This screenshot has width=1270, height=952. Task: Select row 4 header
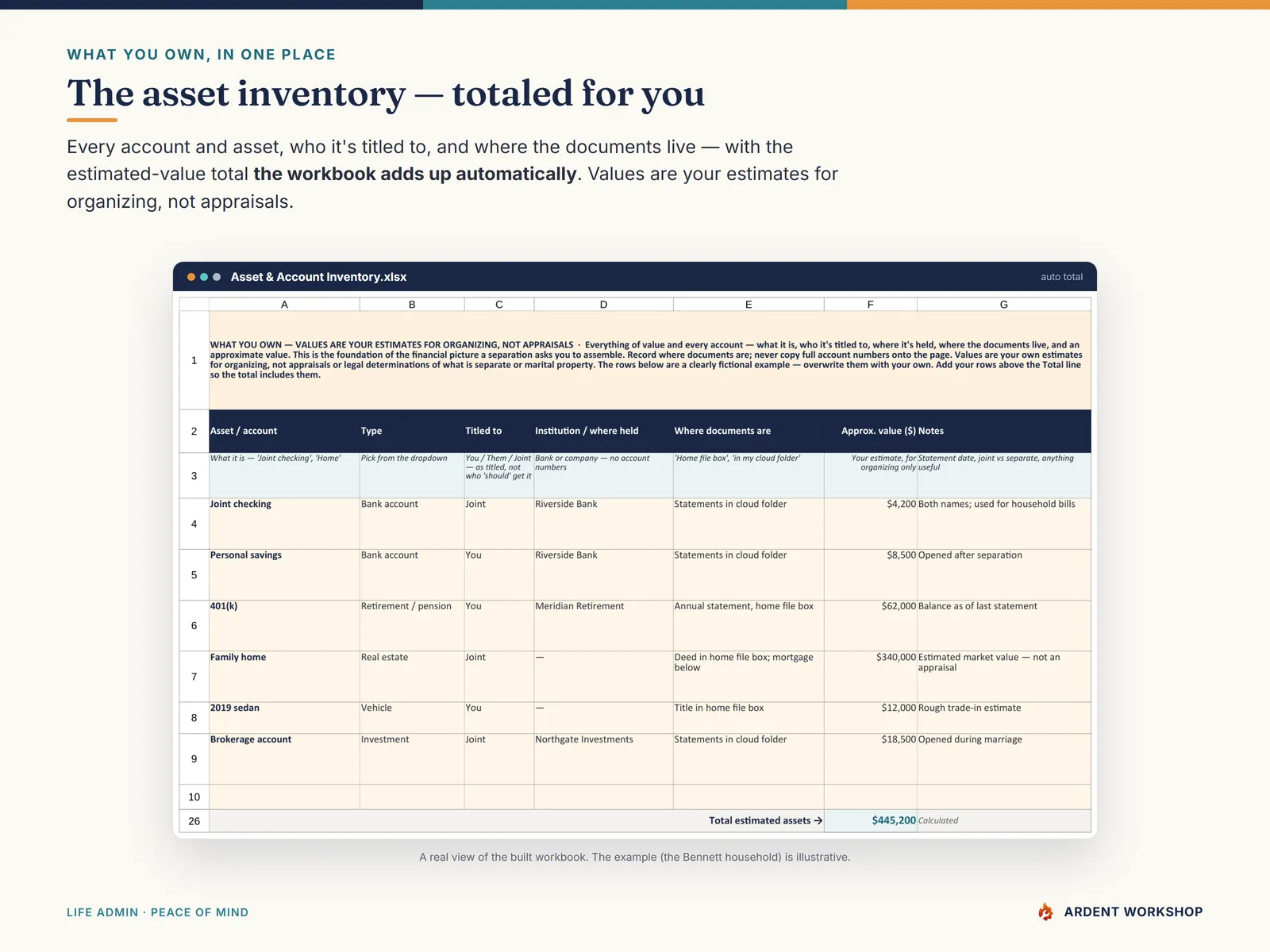[x=194, y=524]
